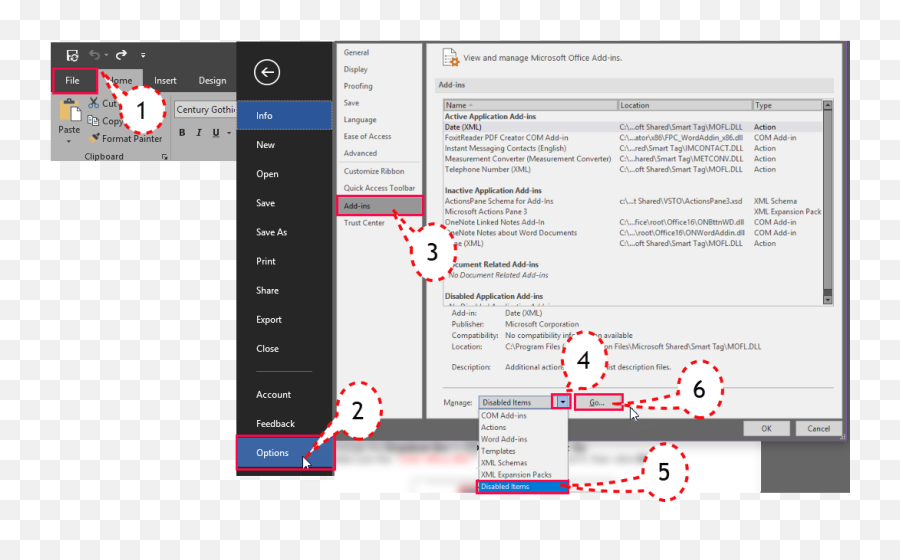Select OneNote Linked Notes Add-In row
The width and height of the screenshot is (900, 560).
click(x=633, y=222)
